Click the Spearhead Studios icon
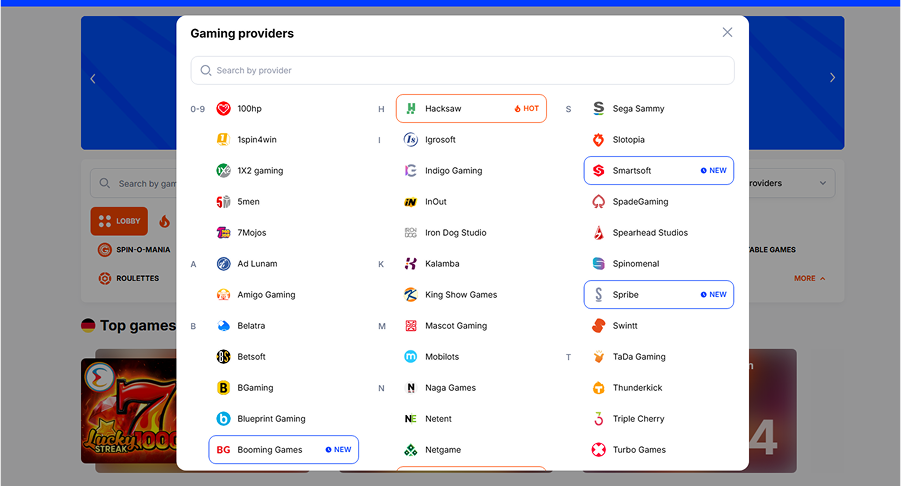 599,233
